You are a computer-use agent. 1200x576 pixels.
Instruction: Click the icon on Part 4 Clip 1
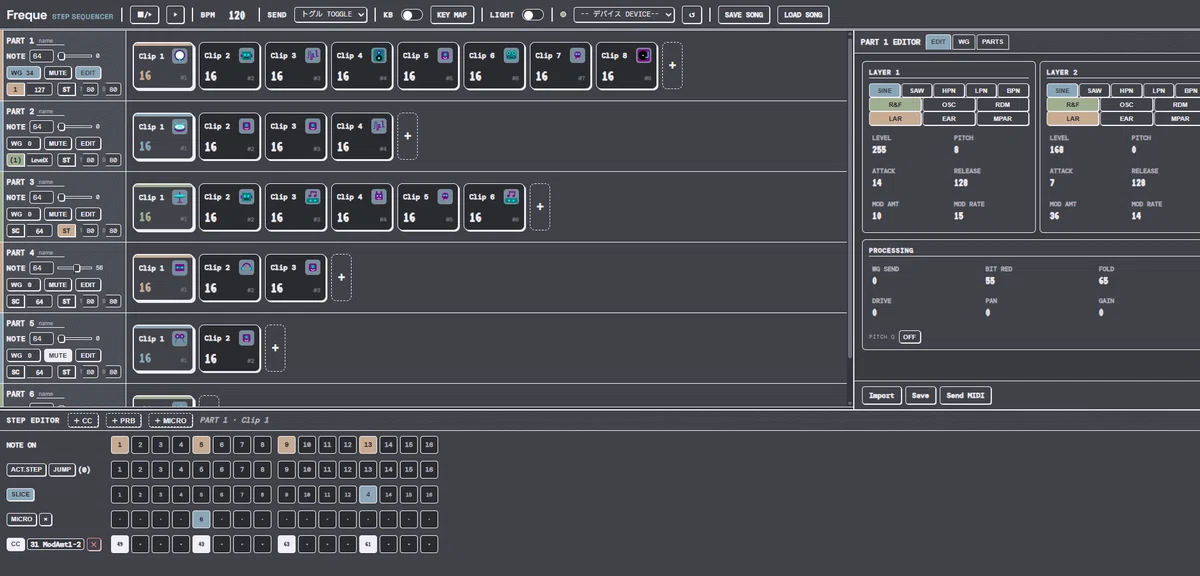pos(179,268)
